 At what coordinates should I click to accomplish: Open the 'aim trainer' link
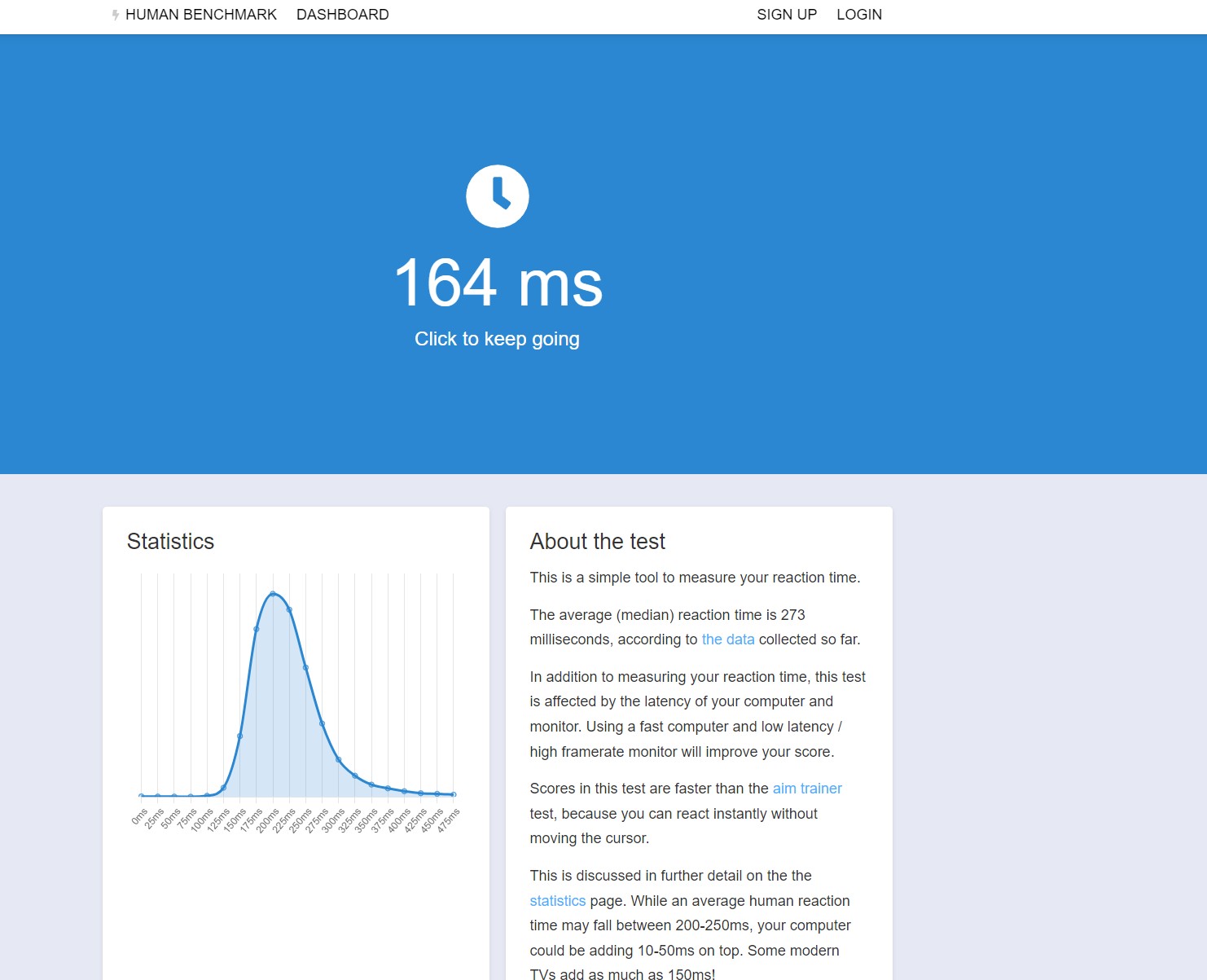807,789
